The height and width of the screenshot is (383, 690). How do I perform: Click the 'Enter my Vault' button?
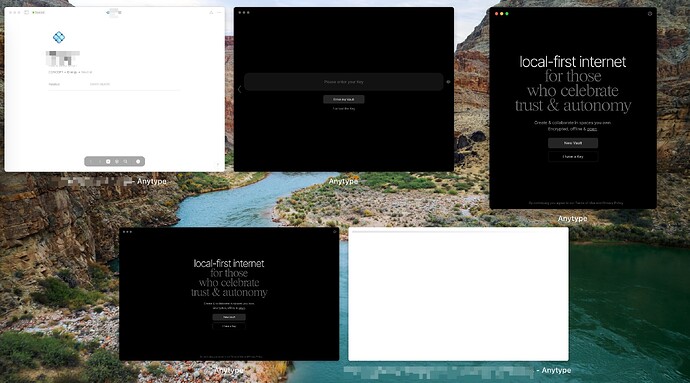344,99
